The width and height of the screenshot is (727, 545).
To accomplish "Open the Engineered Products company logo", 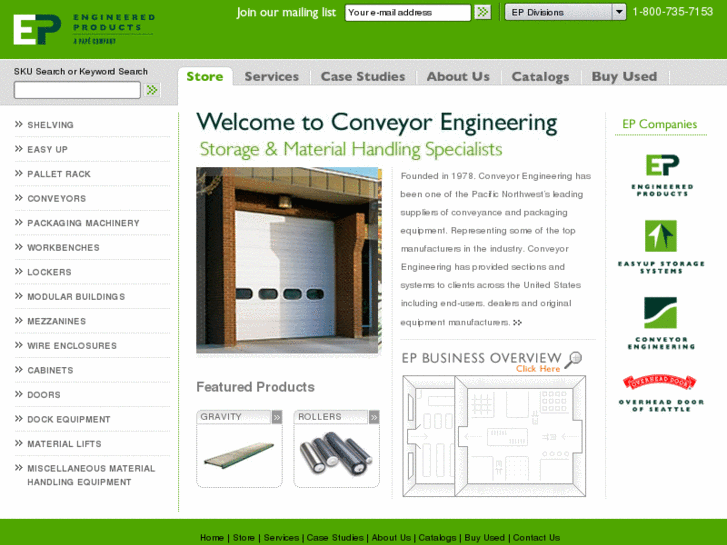I will [662, 175].
